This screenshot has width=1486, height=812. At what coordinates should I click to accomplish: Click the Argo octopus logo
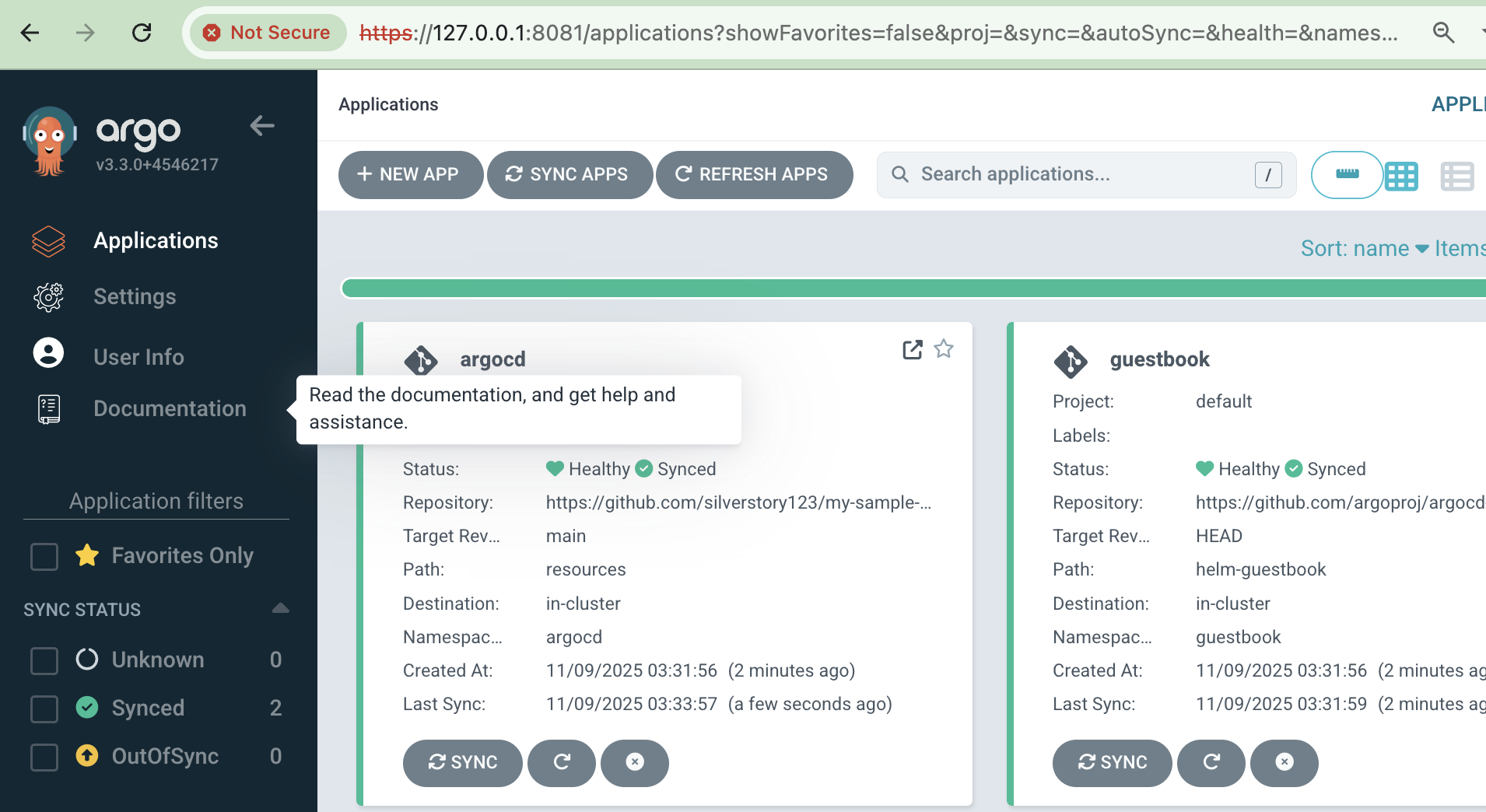(x=49, y=142)
